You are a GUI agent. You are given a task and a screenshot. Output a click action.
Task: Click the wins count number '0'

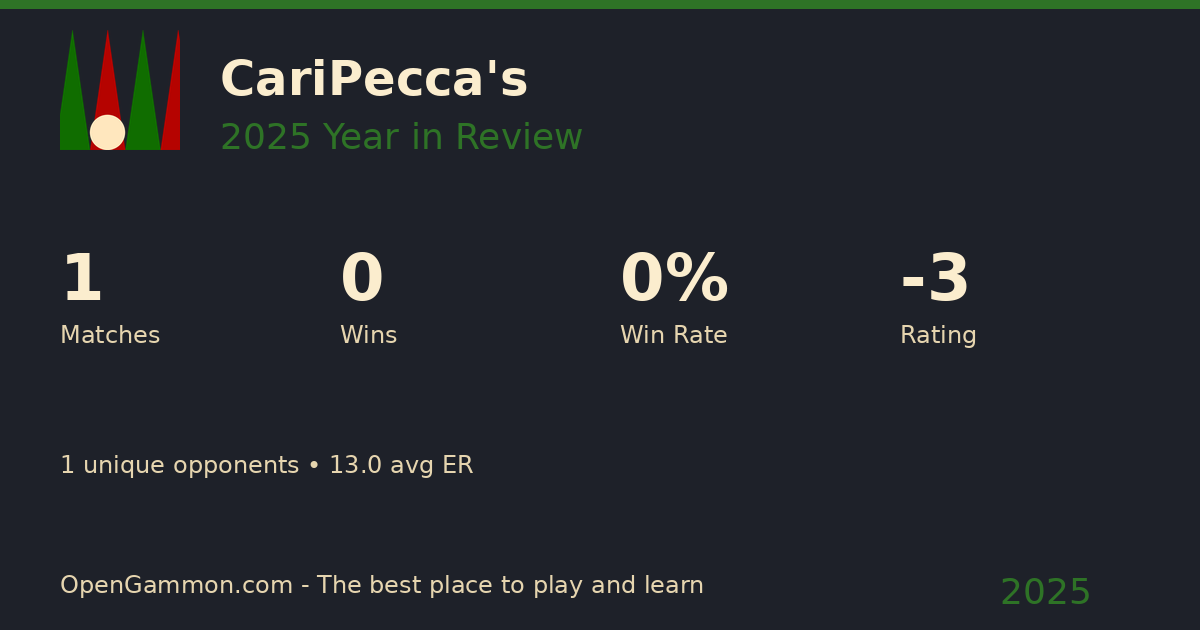[361, 280]
